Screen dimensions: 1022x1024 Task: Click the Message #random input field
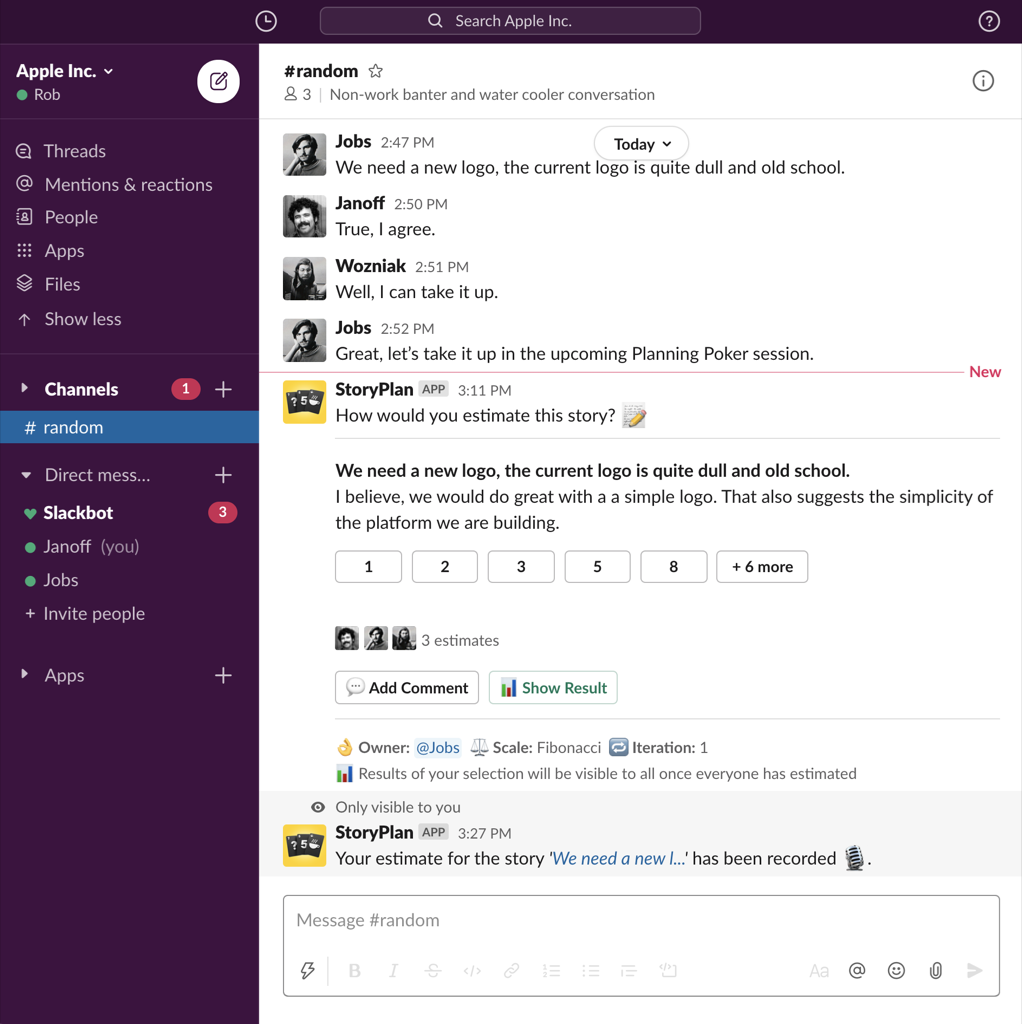pyautogui.click(x=640, y=920)
